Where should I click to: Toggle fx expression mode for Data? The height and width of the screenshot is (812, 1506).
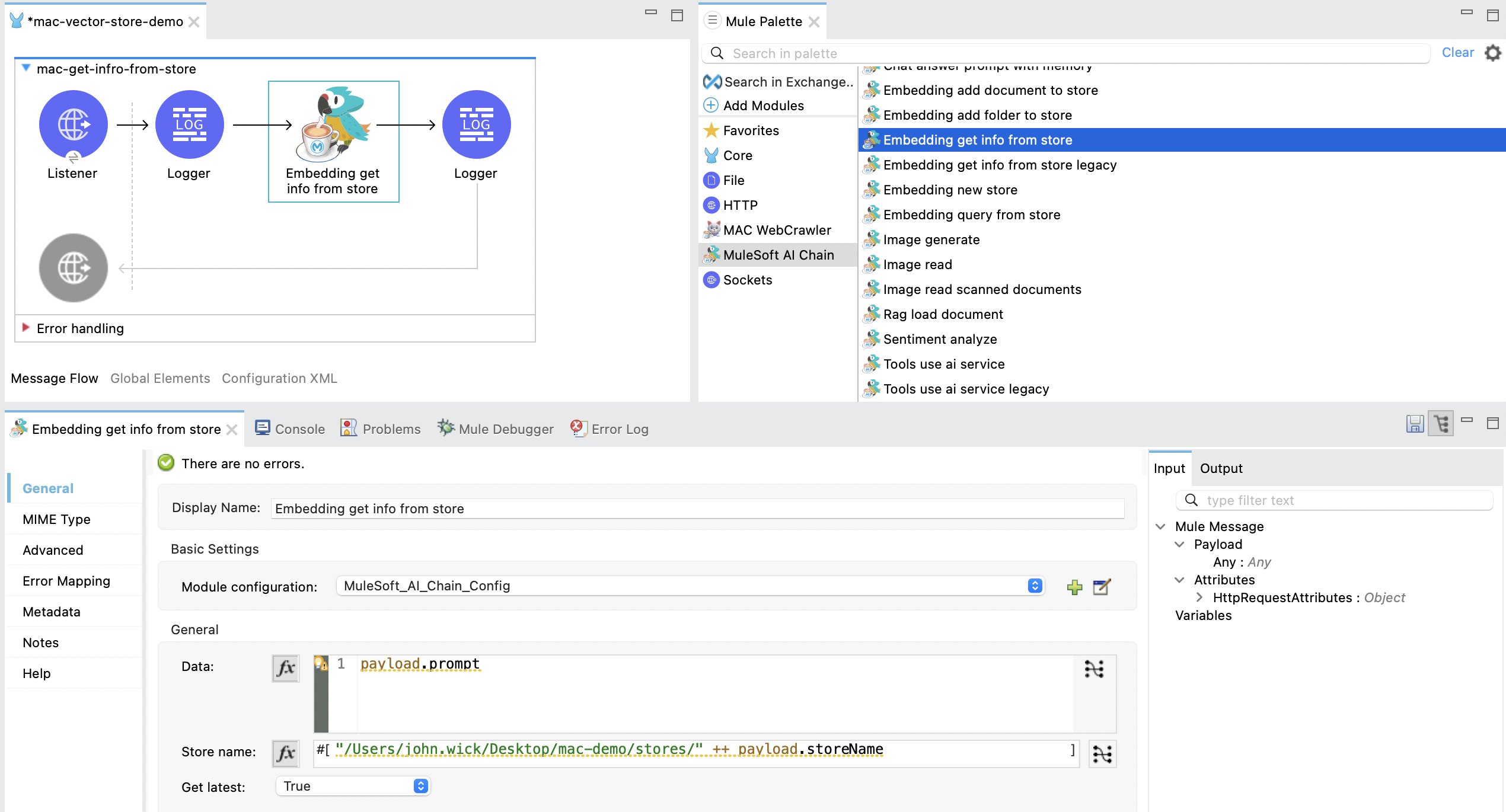[x=285, y=668]
